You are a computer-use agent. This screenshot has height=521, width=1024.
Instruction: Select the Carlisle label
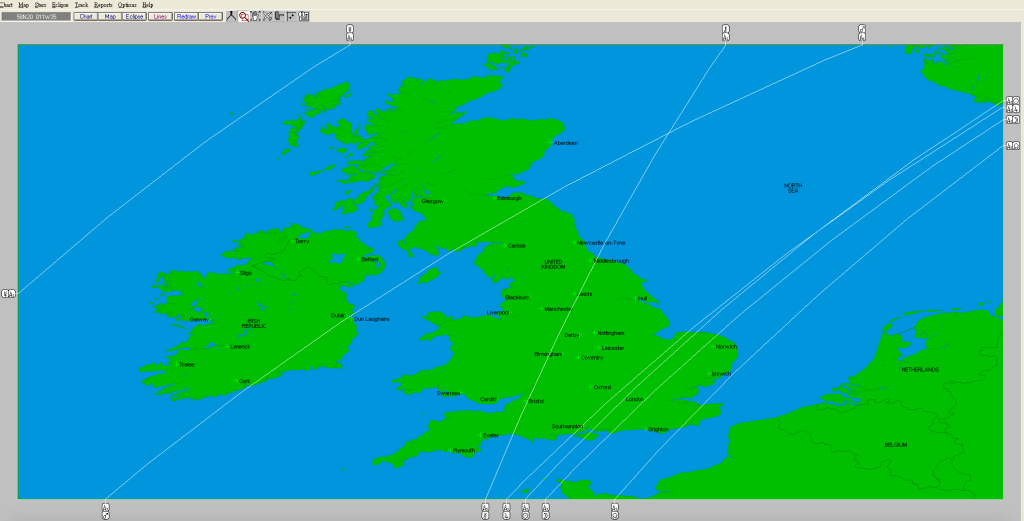pos(517,246)
